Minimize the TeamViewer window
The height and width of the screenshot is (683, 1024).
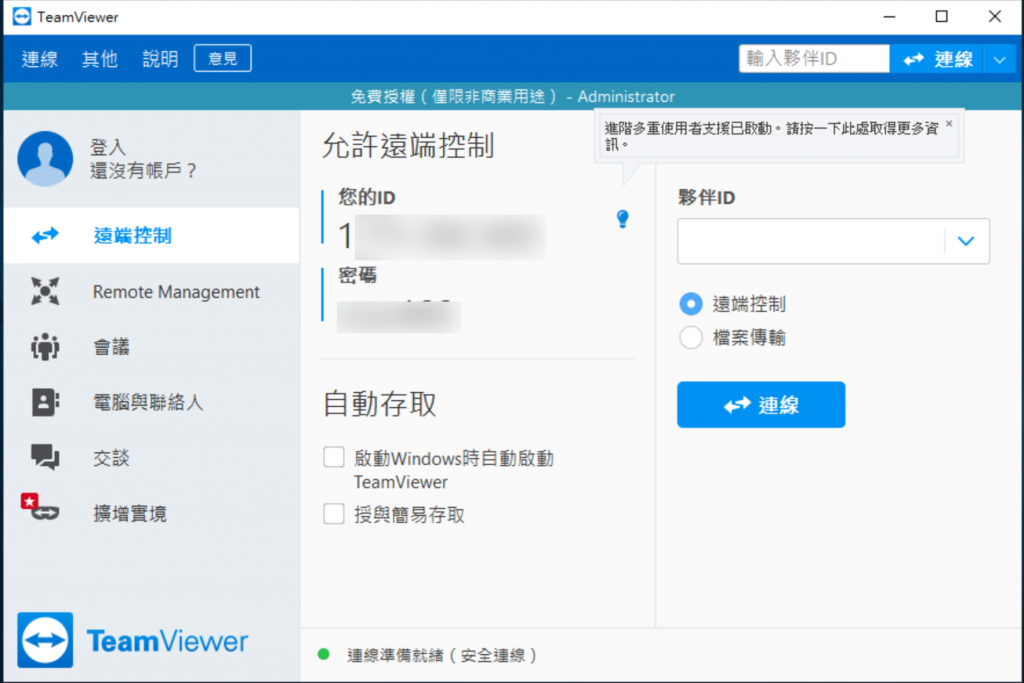(x=889, y=16)
